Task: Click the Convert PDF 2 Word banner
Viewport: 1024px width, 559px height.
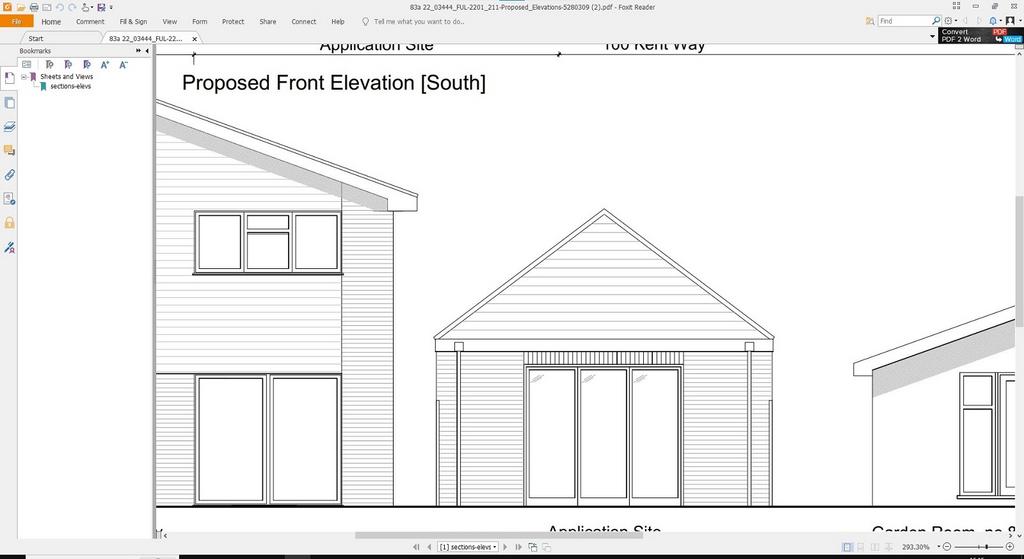Action: pos(980,35)
